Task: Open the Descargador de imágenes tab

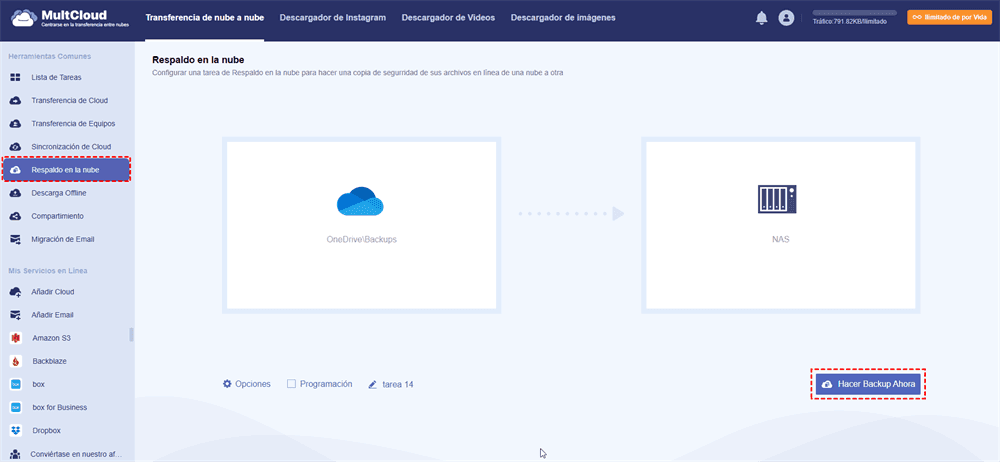Action: coord(563,18)
